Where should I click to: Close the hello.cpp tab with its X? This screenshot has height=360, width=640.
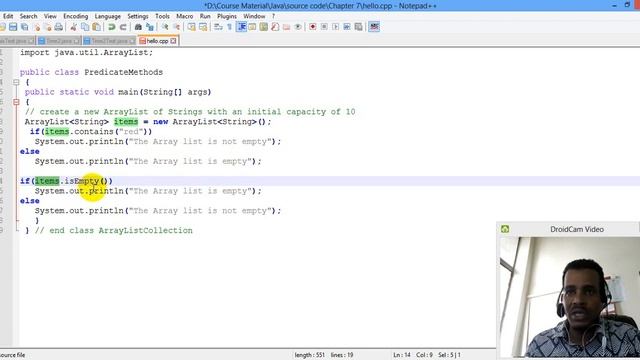click(173, 41)
